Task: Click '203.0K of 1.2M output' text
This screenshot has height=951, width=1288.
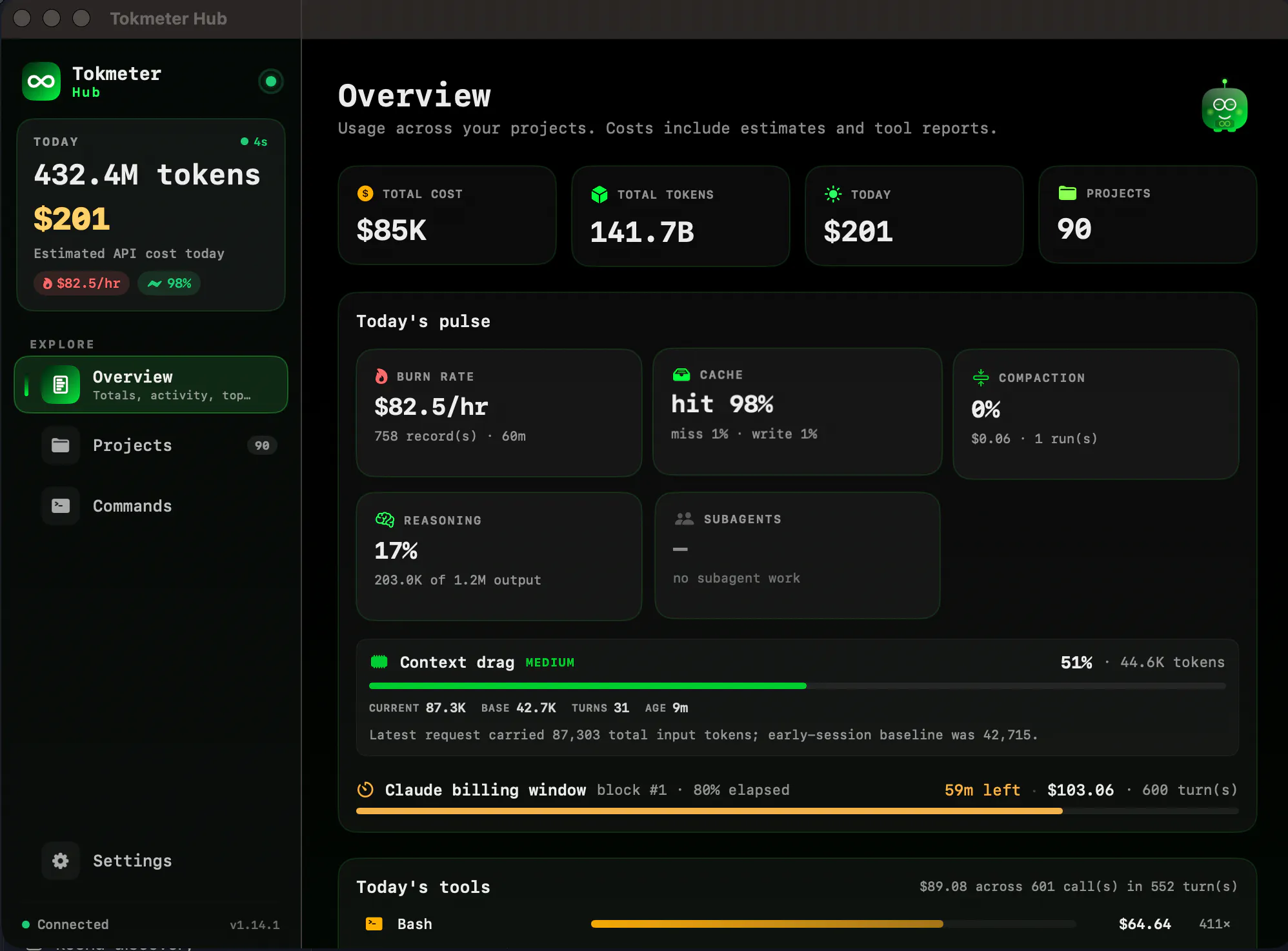Action: coord(458,580)
